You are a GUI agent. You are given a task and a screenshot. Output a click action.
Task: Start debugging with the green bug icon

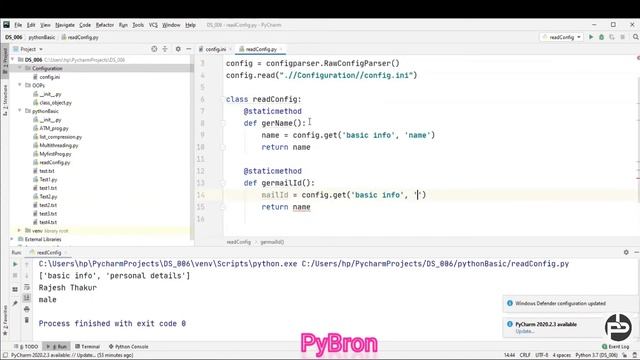[x=601, y=37]
